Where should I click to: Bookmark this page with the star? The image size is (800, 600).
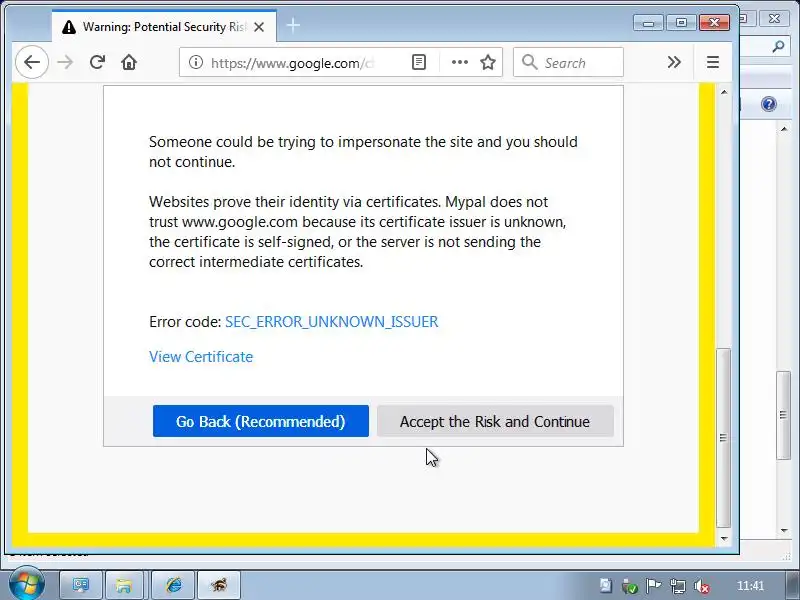[x=488, y=62]
